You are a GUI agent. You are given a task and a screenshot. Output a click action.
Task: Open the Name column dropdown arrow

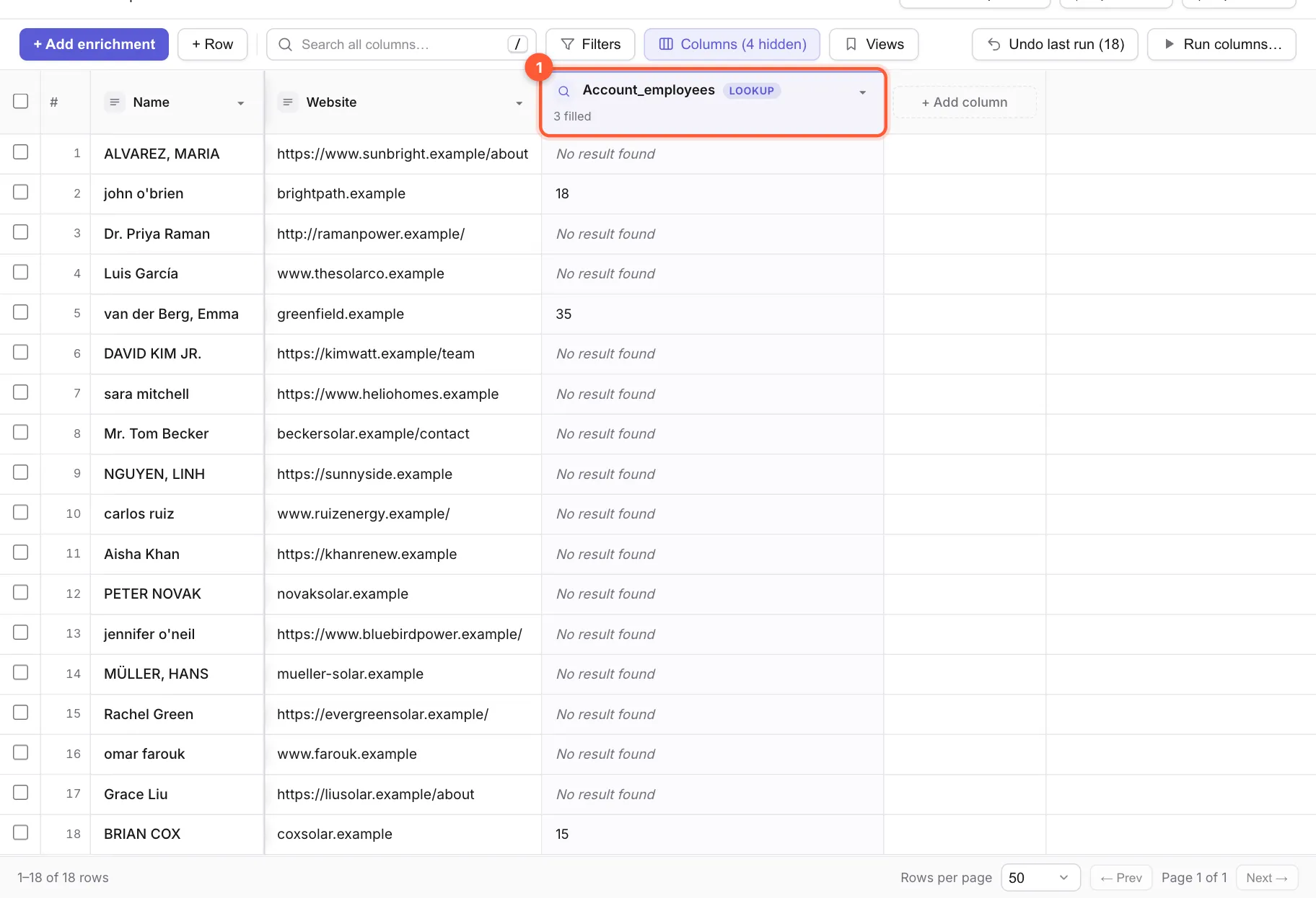(241, 103)
